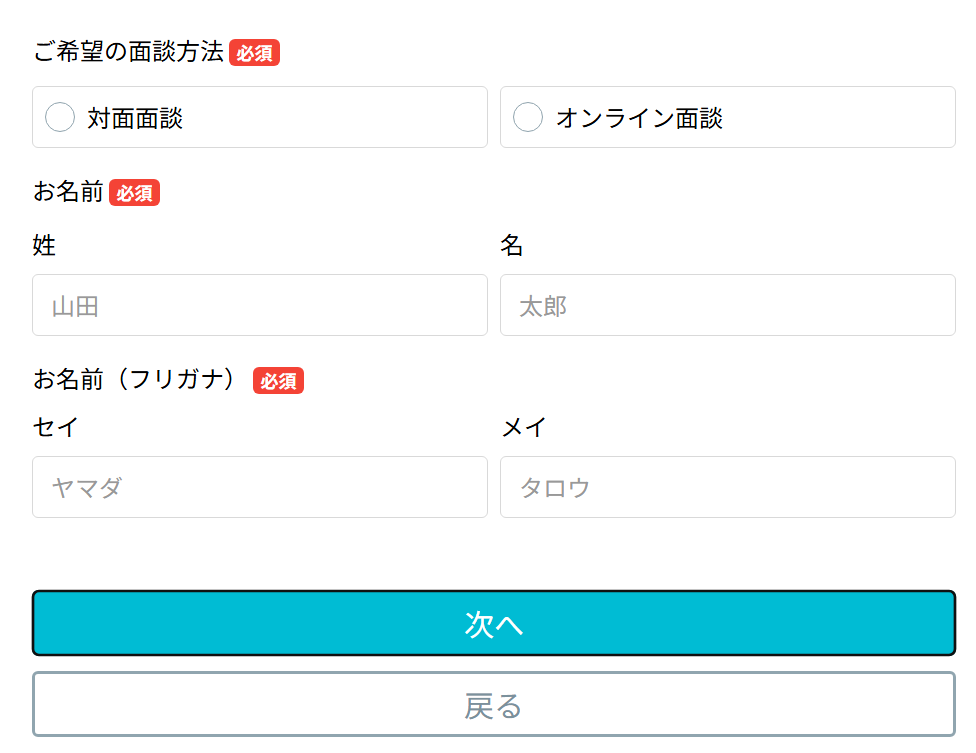The width and height of the screenshot is (976, 753).
Task: Click the メイ field with placeholder タロウ
Action: [x=727, y=487]
